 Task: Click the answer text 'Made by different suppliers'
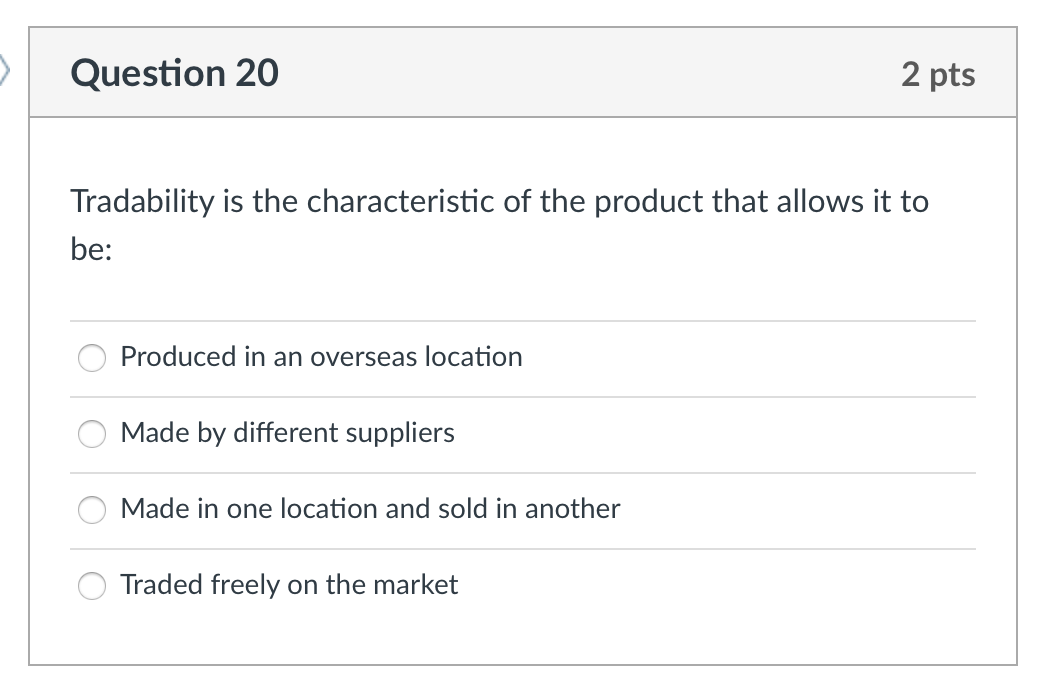click(287, 434)
